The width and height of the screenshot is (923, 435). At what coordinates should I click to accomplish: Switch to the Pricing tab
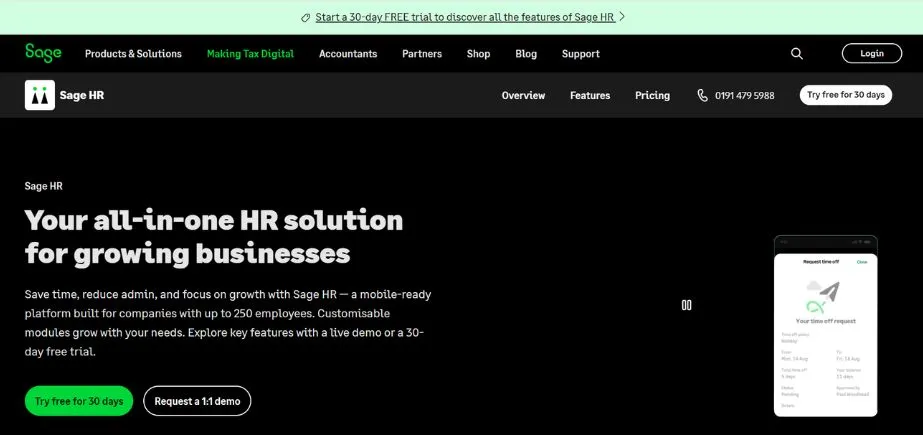click(x=652, y=95)
